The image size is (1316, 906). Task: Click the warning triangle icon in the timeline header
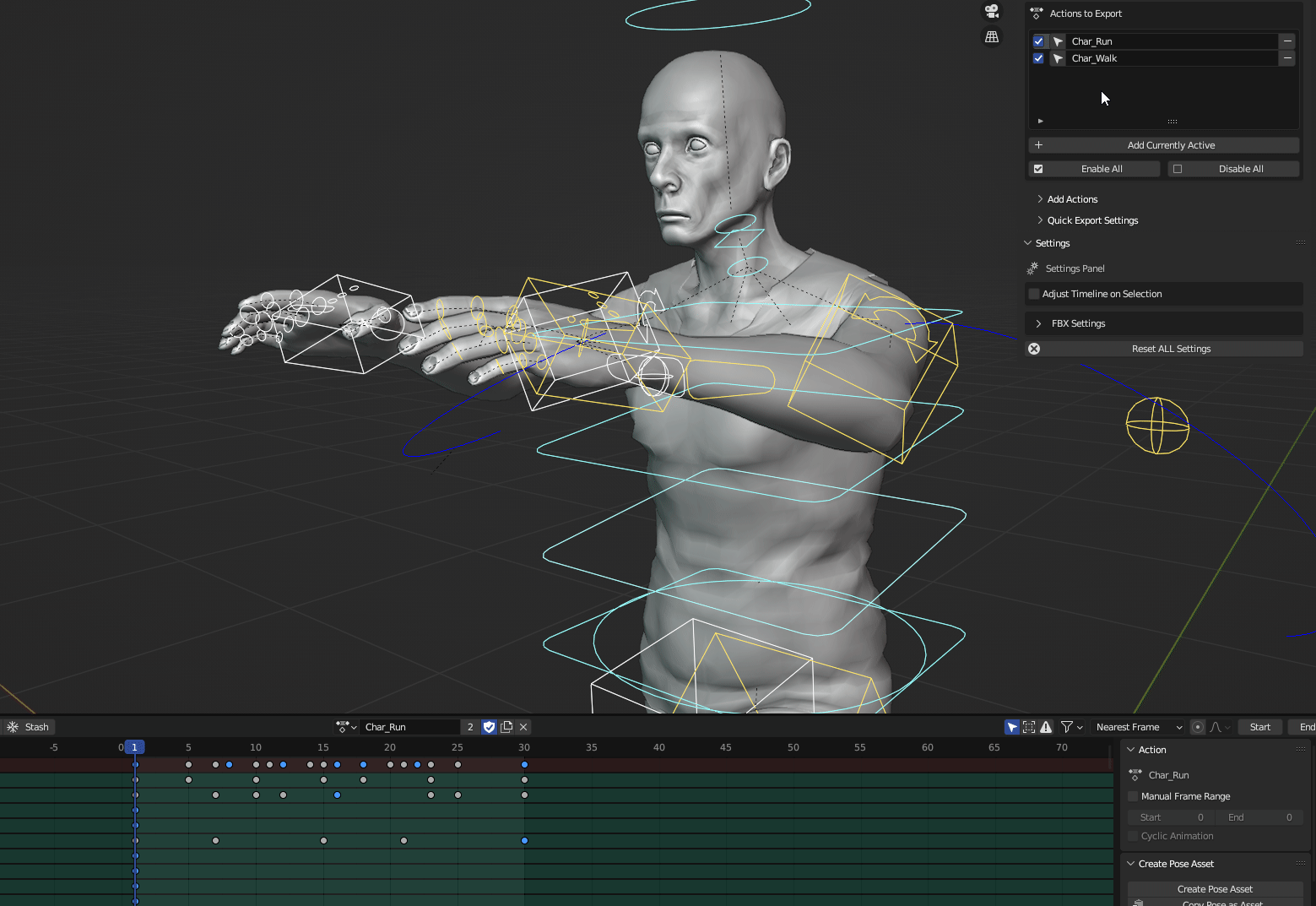point(1046,727)
